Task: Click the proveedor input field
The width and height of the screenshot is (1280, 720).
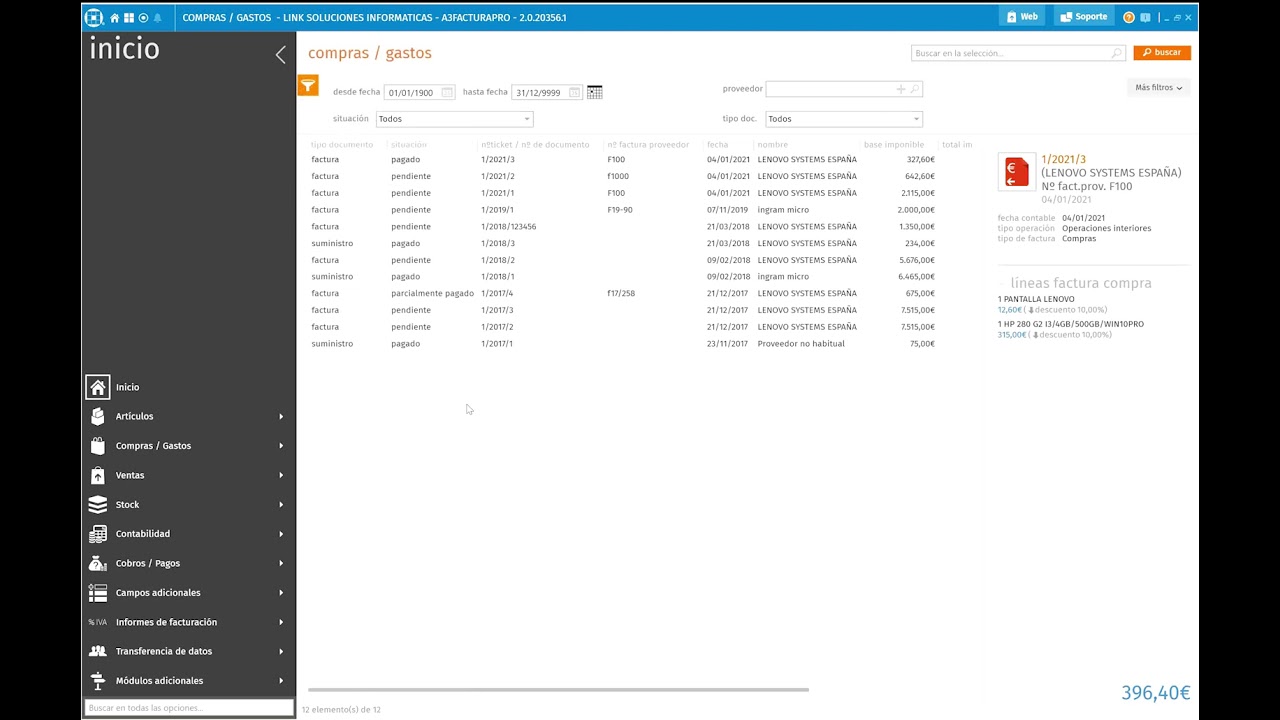Action: click(x=844, y=89)
